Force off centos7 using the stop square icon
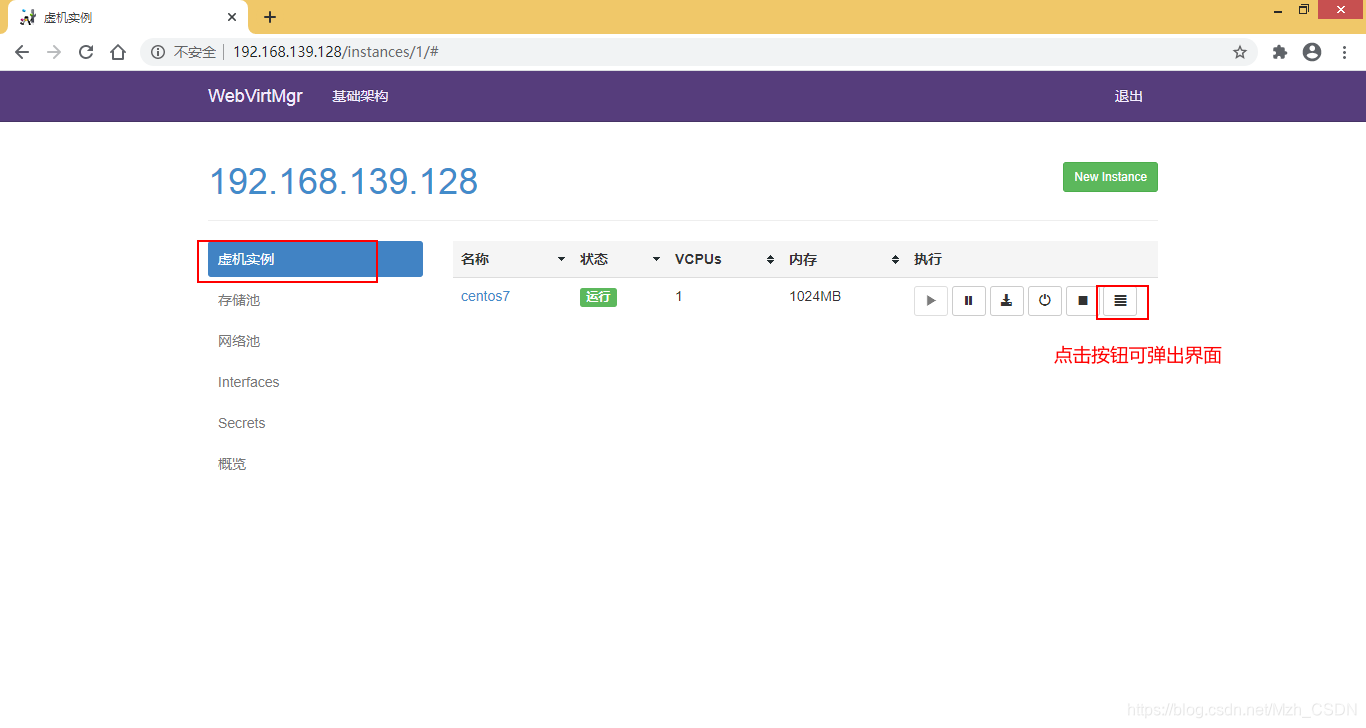Viewport: 1366px width, 728px height. pos(1083,300)
